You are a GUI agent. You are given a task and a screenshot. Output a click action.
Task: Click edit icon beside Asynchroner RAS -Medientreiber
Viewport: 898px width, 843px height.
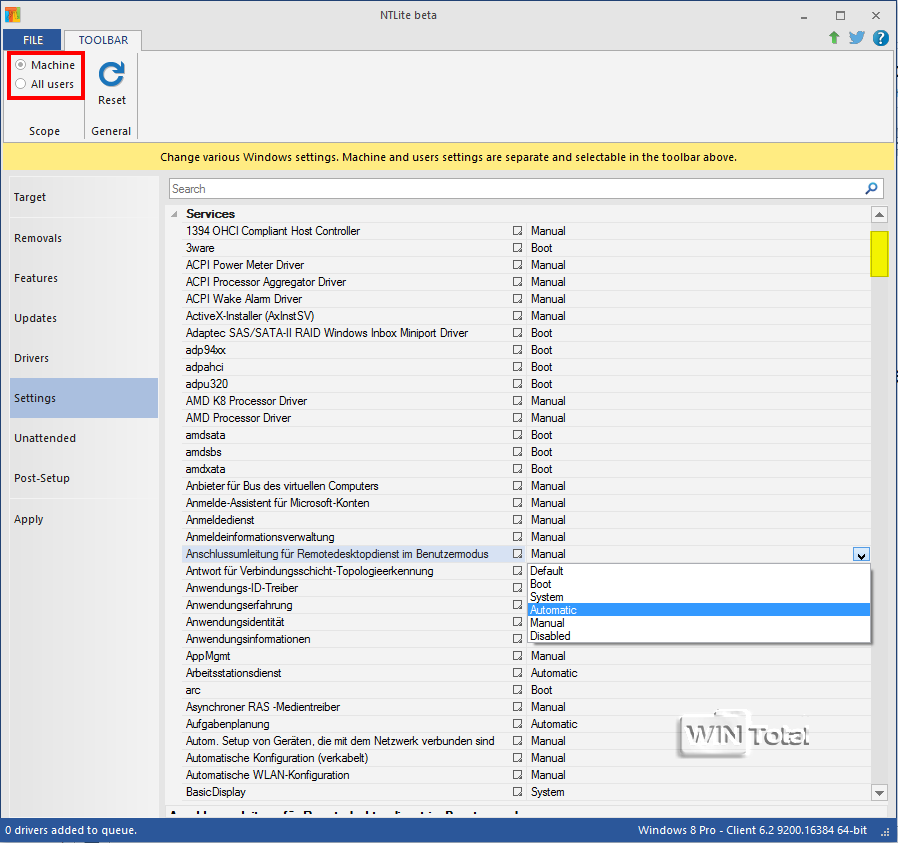tap(517, 707)
